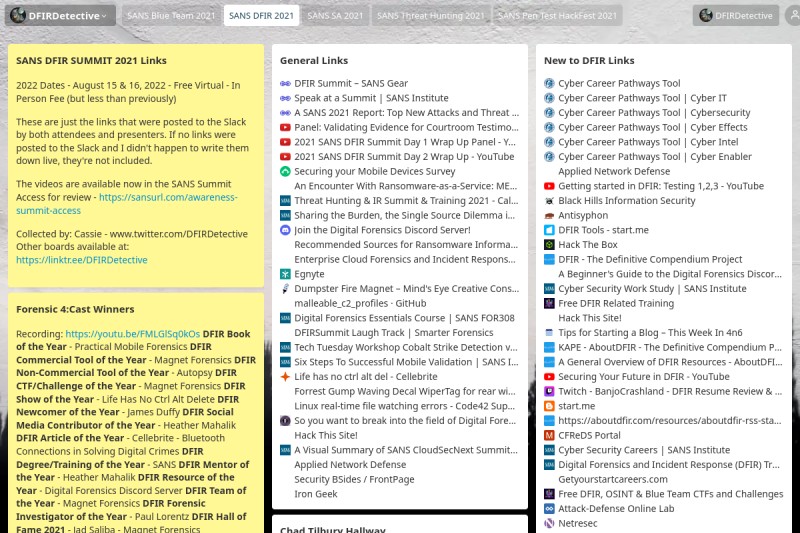Open the Forensic 4:Cast recording youtu.be link

(132, 333)
